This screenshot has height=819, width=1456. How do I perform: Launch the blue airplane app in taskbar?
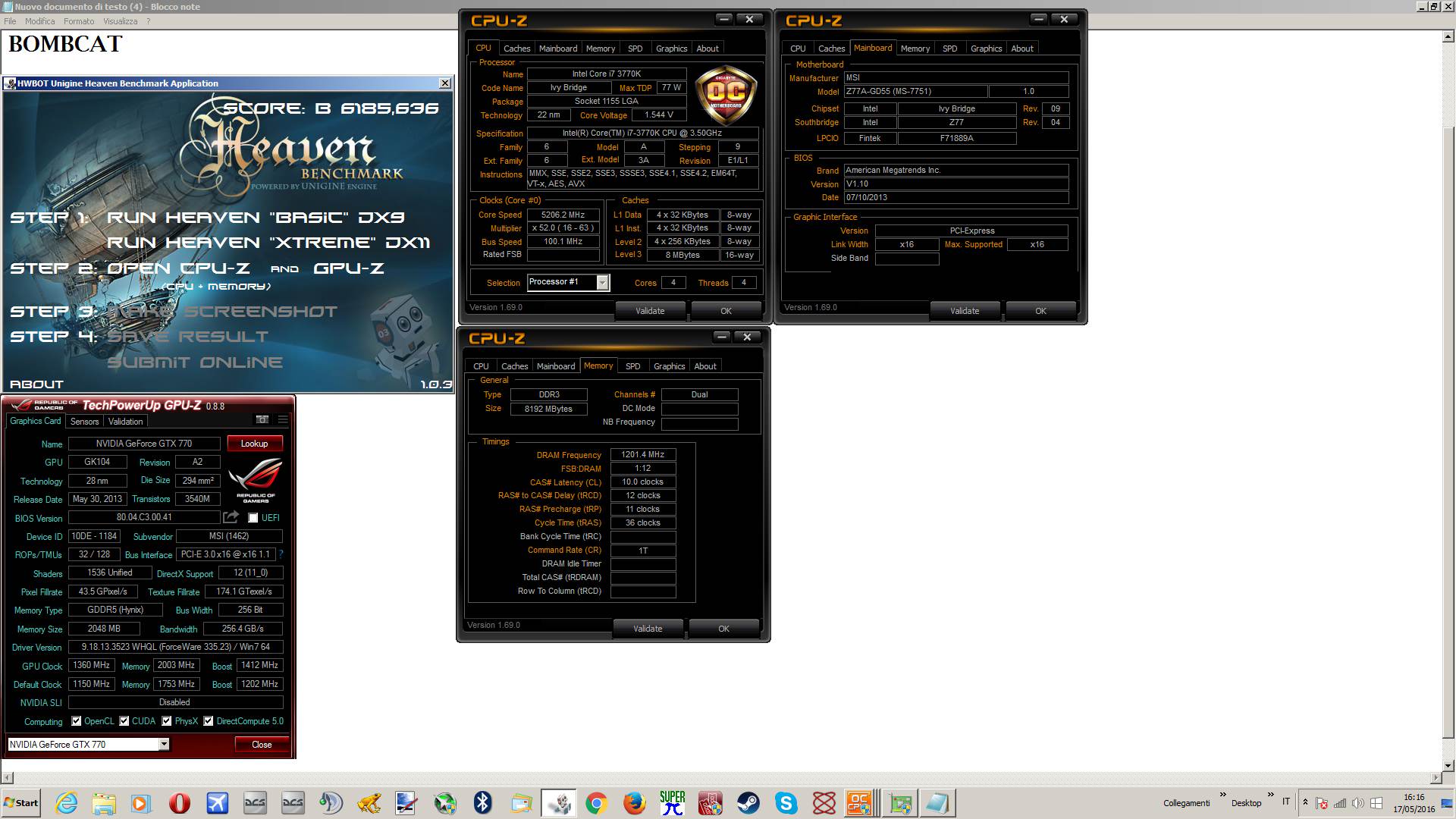pyautogui.click(x=218, y=802)
